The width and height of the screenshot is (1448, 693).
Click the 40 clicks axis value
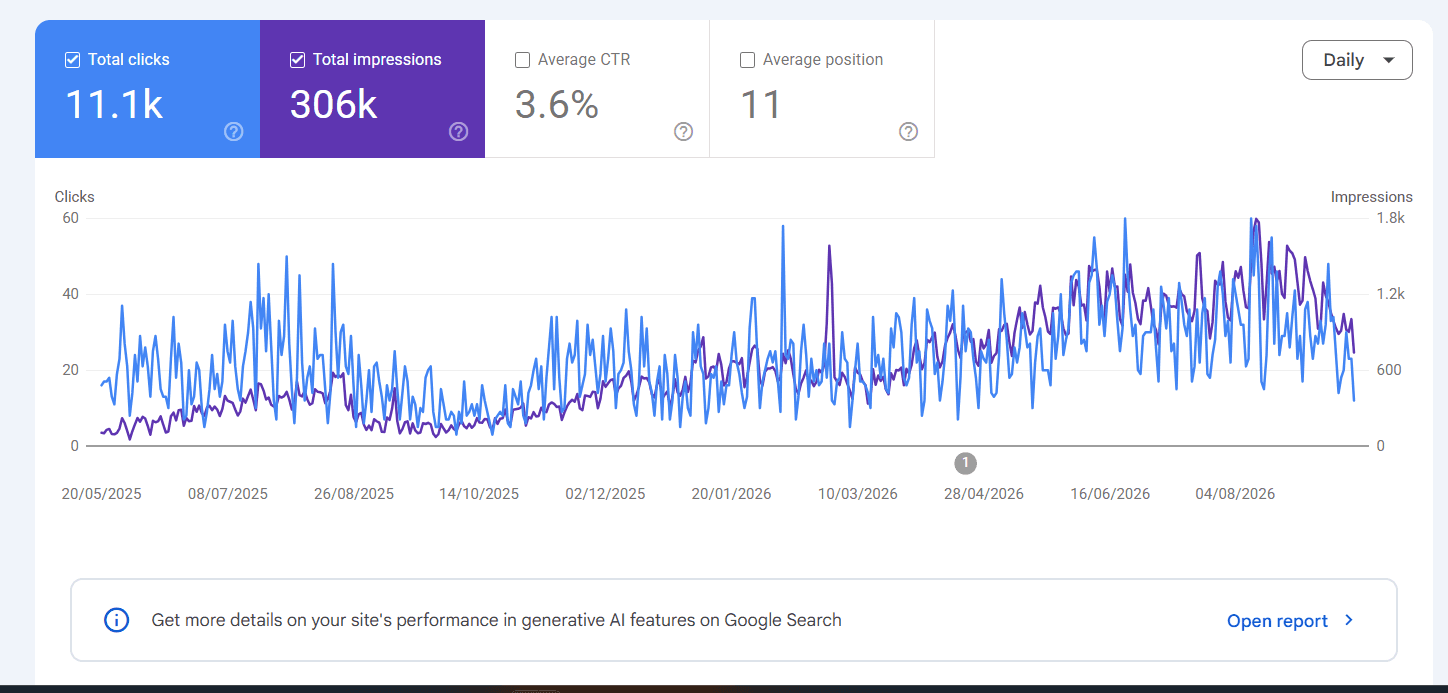point(69,294)
